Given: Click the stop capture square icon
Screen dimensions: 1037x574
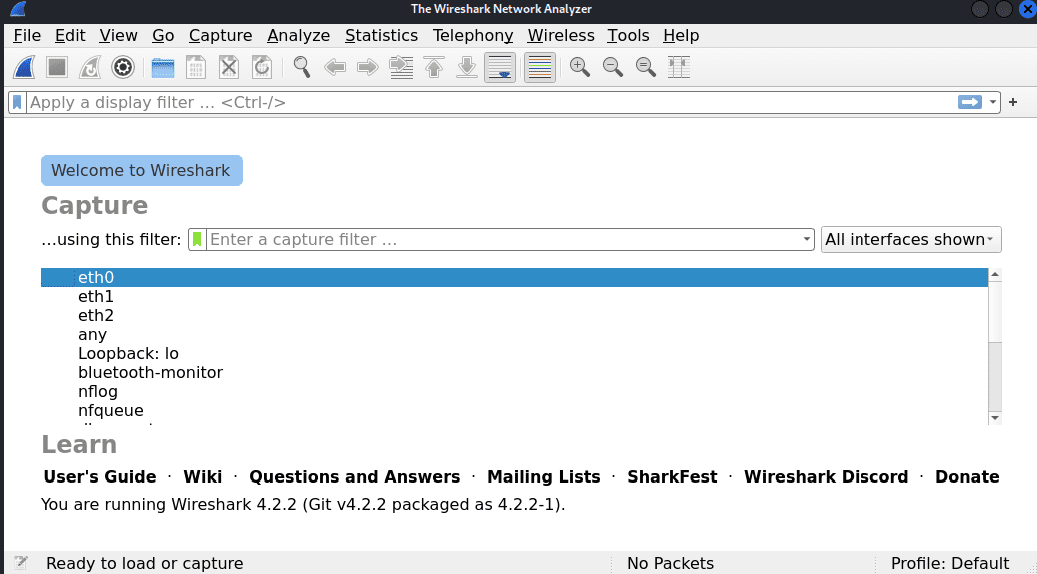Looking at the screenshot, I should point(57,67).
